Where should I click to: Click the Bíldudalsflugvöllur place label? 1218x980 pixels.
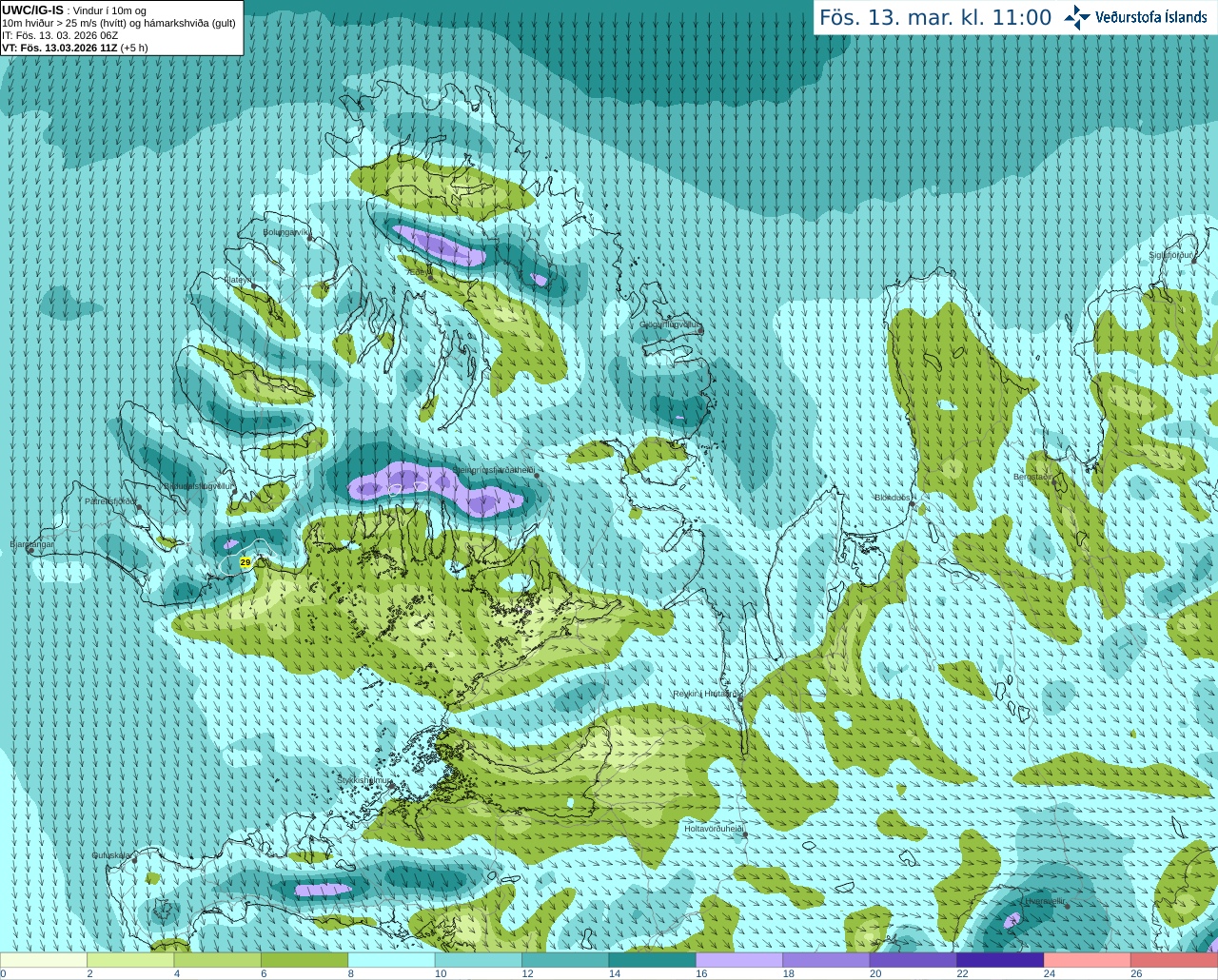coord(198,485)
